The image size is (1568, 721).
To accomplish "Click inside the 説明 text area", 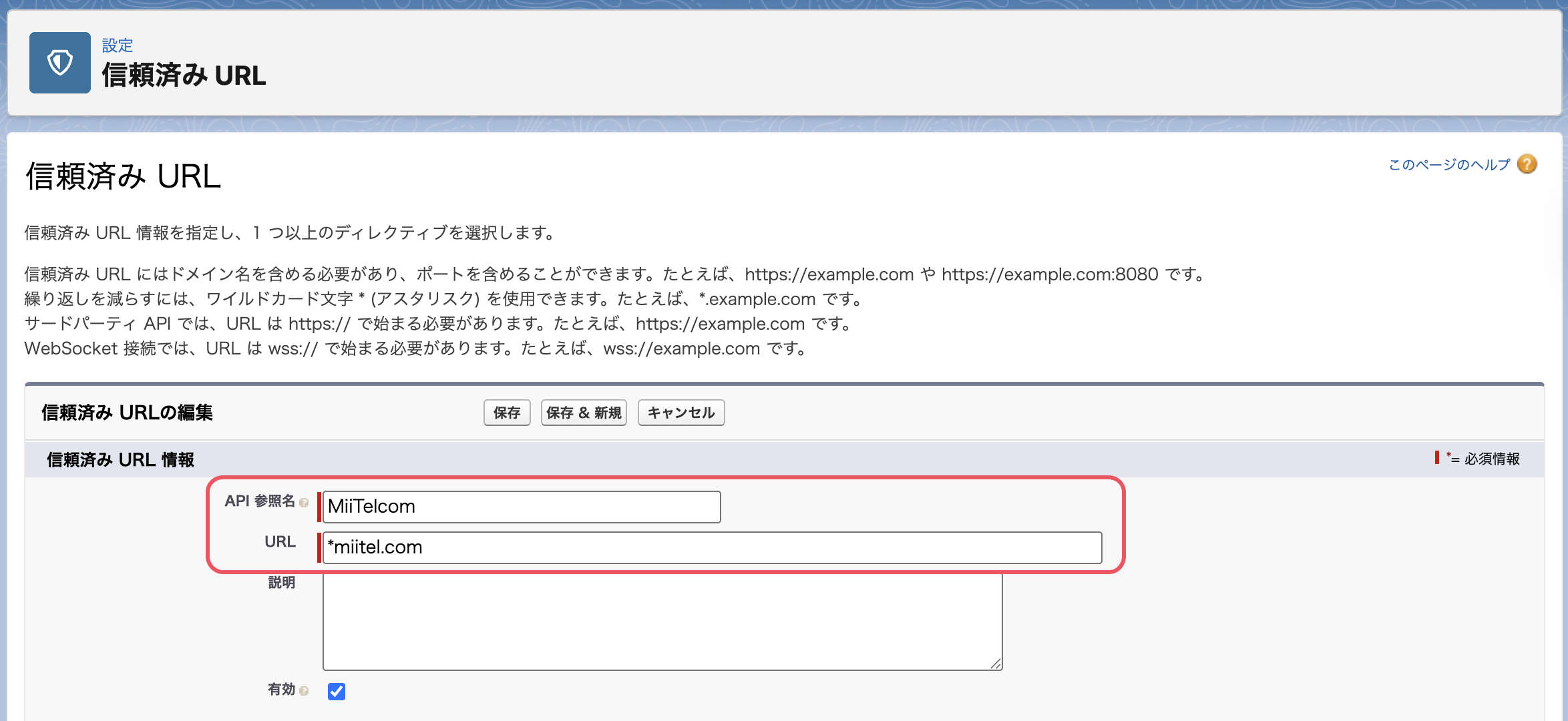I will click(x=662, y=622).
